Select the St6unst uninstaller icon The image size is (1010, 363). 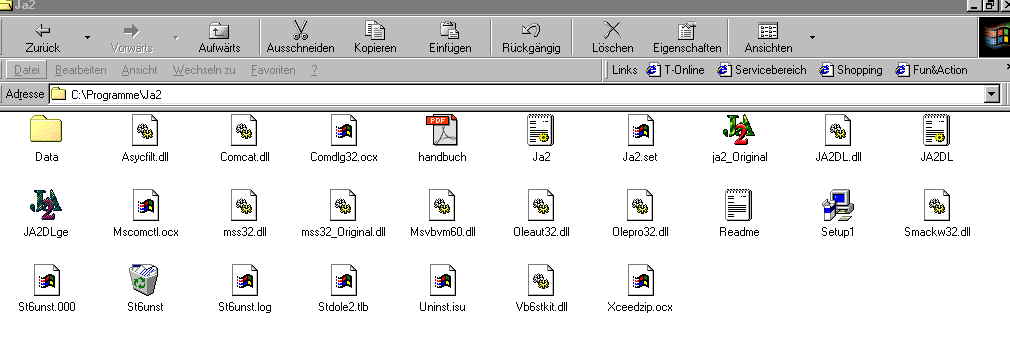145,288
